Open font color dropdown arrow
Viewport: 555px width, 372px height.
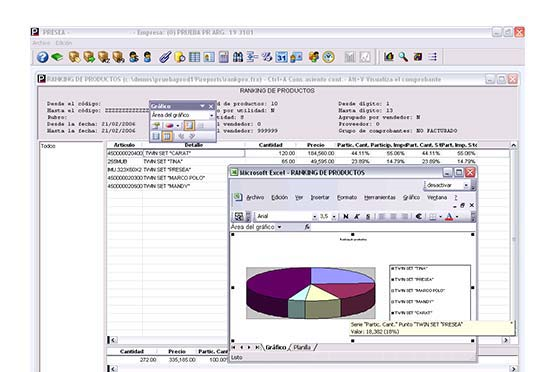(x=457, y=217)
